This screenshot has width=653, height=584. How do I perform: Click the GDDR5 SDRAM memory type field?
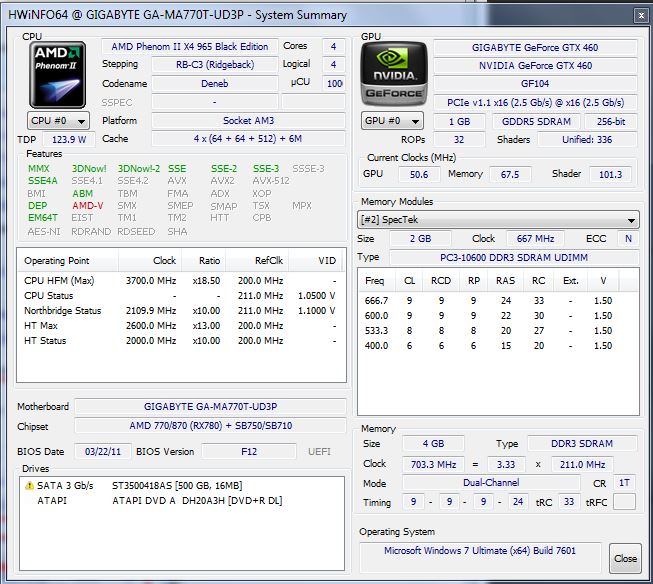point(536,122)
